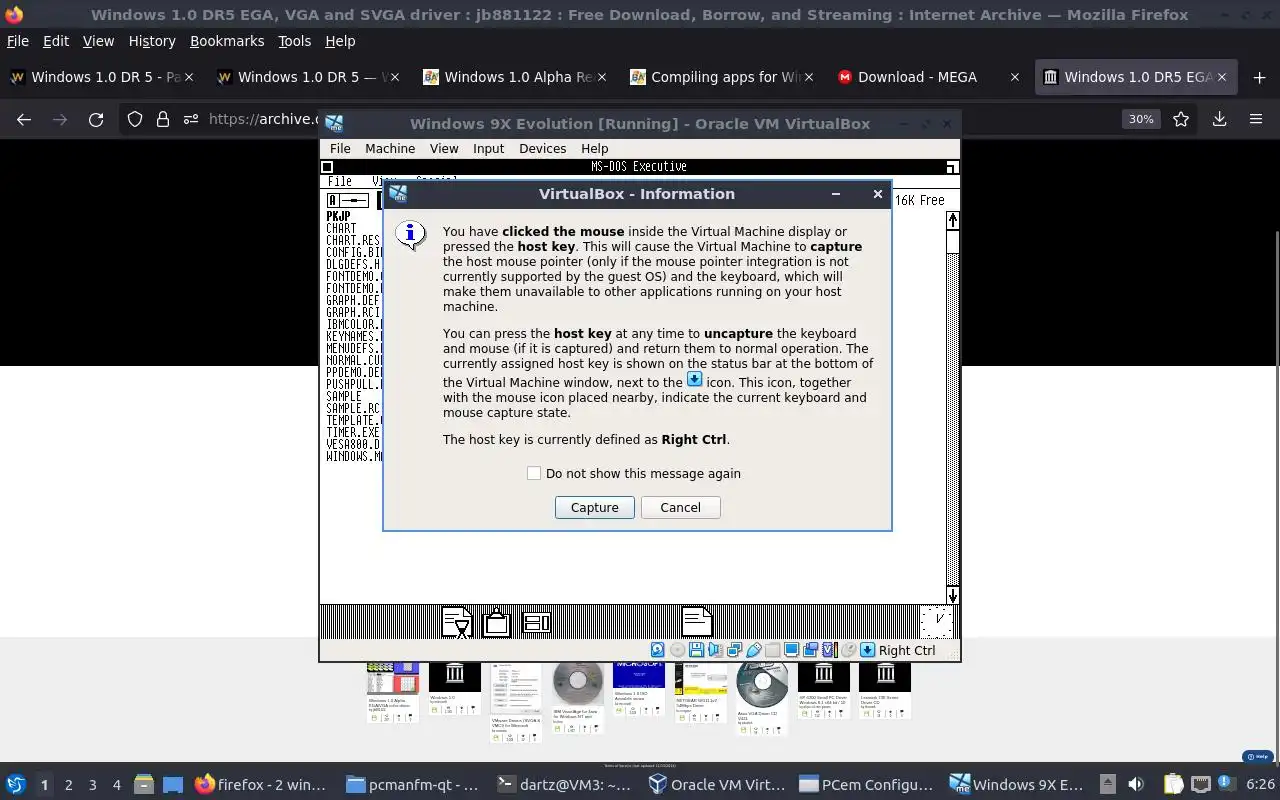Click the USB devices status icon
This screenshot has height=800, width=1280.
click(753, 650)
